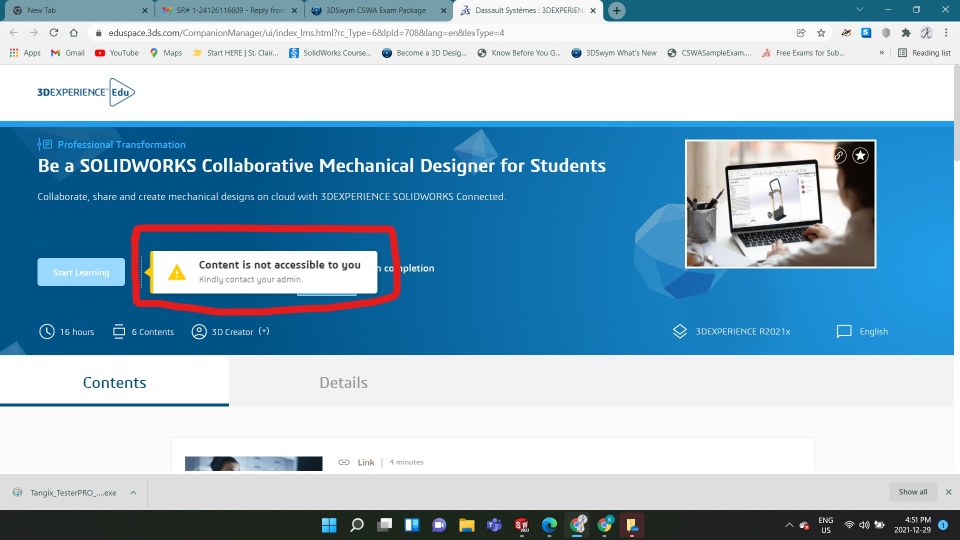Click Show all downloads button
Image resolution: width=960 pixels, height=540 pixels.
[x=913, y=492]
